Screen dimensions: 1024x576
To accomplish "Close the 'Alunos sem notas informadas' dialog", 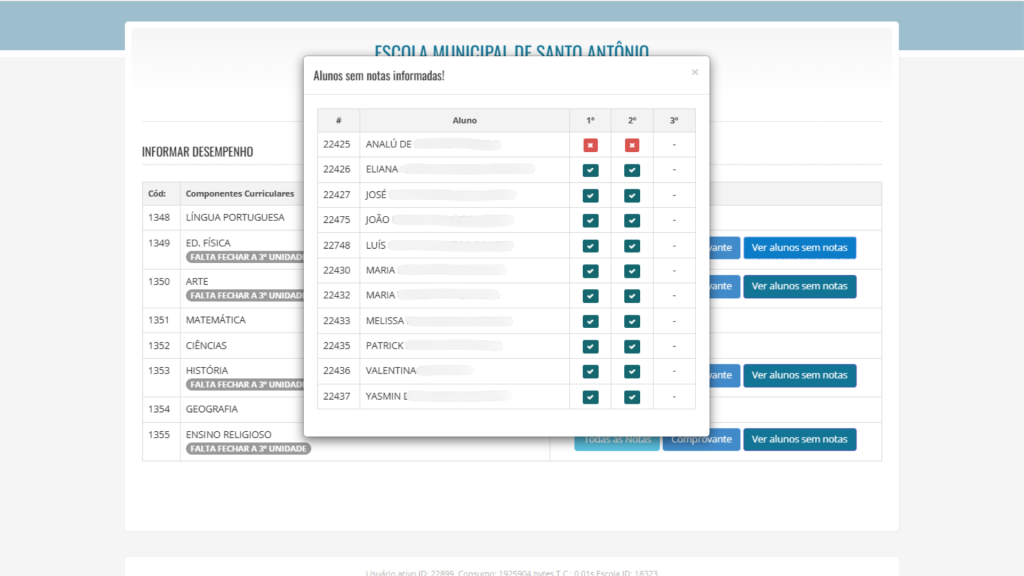I will [x=695, y=72].
